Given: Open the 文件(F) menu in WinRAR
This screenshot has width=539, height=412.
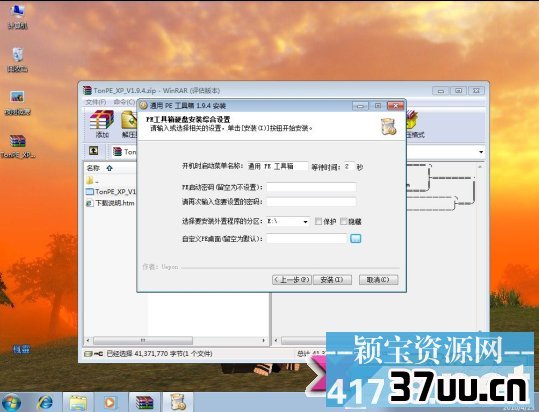Looking at the screenshot, I should (x=96, y=102).
